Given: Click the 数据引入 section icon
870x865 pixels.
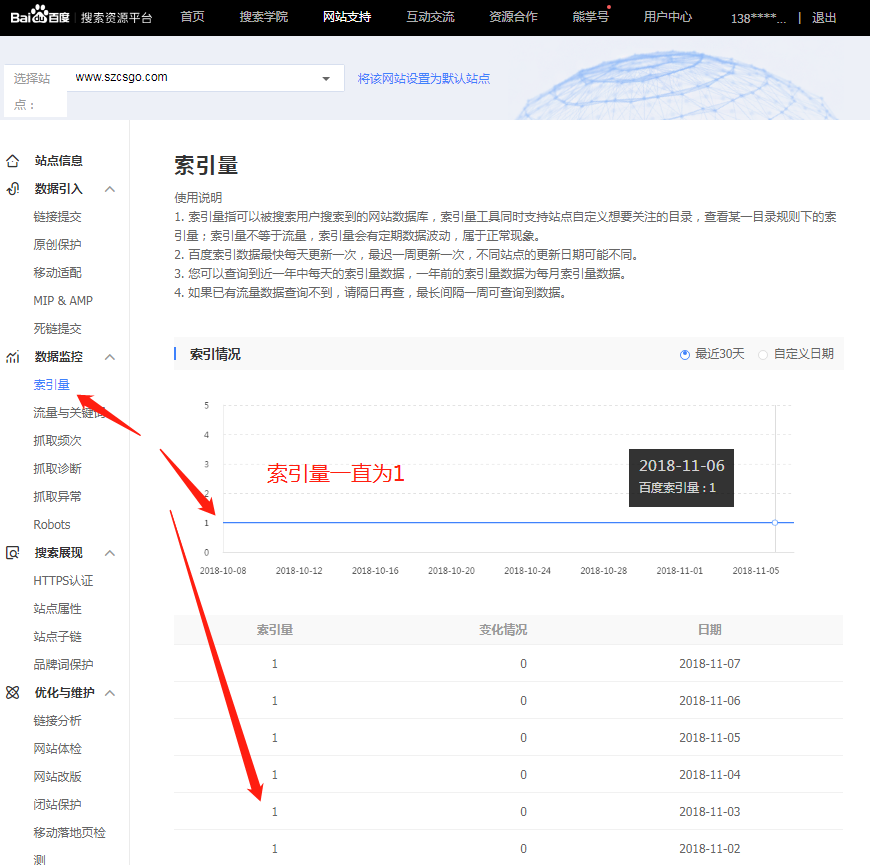Looking at the screenshot, I should pos(13,188).
